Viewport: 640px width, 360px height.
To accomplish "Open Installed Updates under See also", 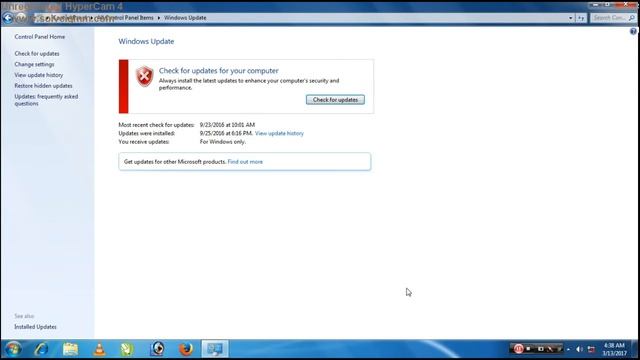I will click(x=36, y=327).
